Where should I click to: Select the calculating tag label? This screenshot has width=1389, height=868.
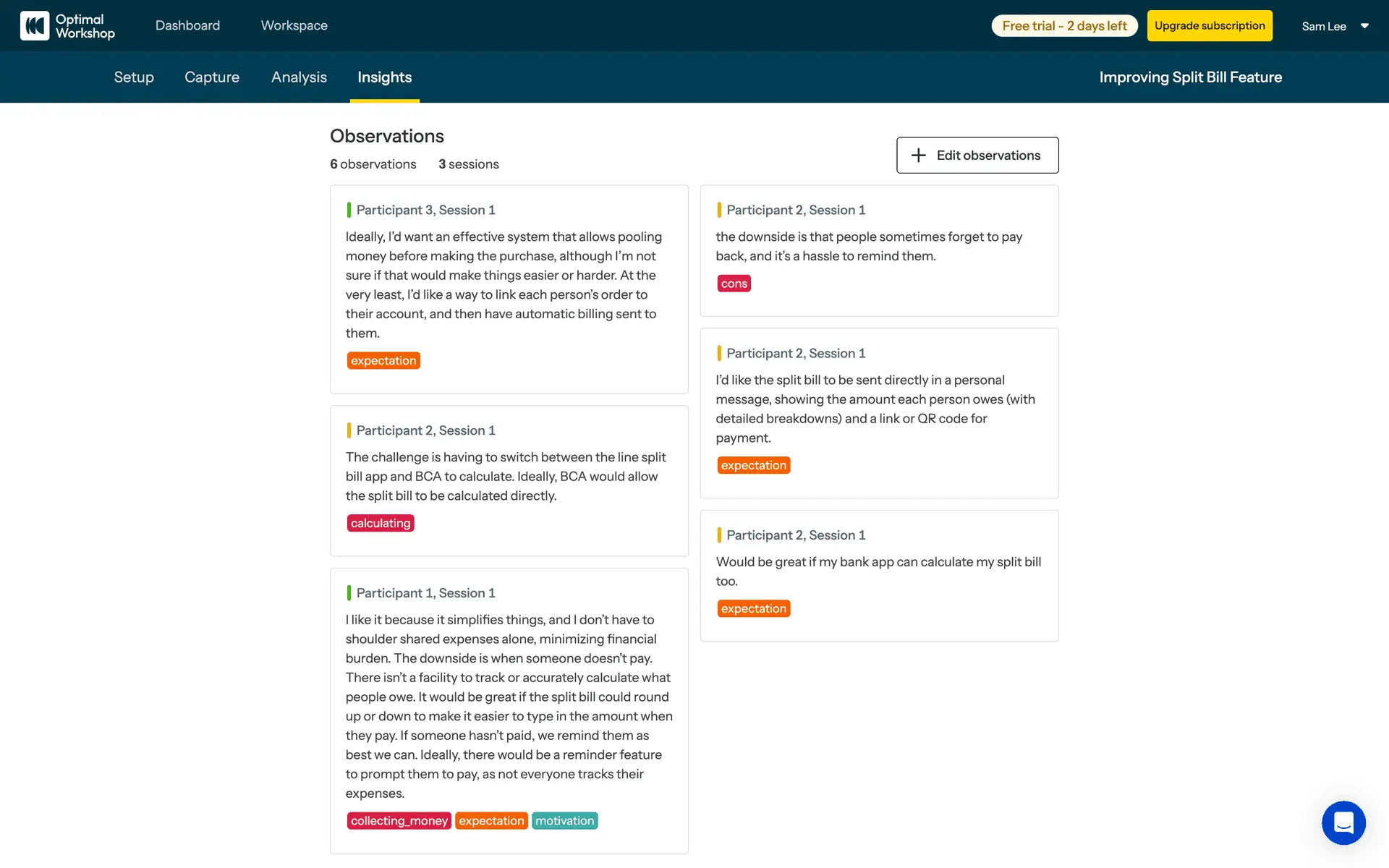tap(381, 523)
